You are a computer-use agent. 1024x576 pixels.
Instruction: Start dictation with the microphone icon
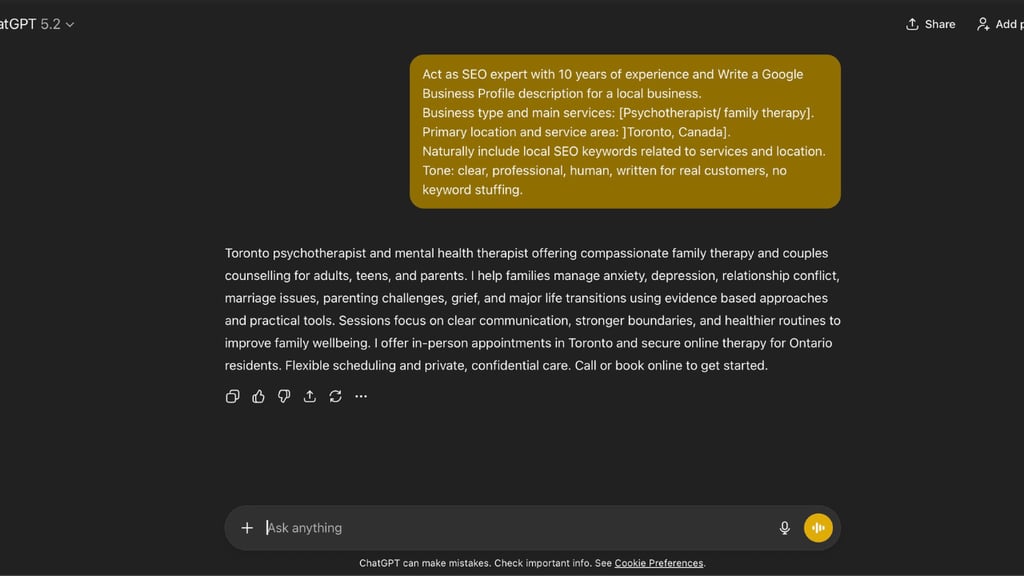click(x=785, y=528)
